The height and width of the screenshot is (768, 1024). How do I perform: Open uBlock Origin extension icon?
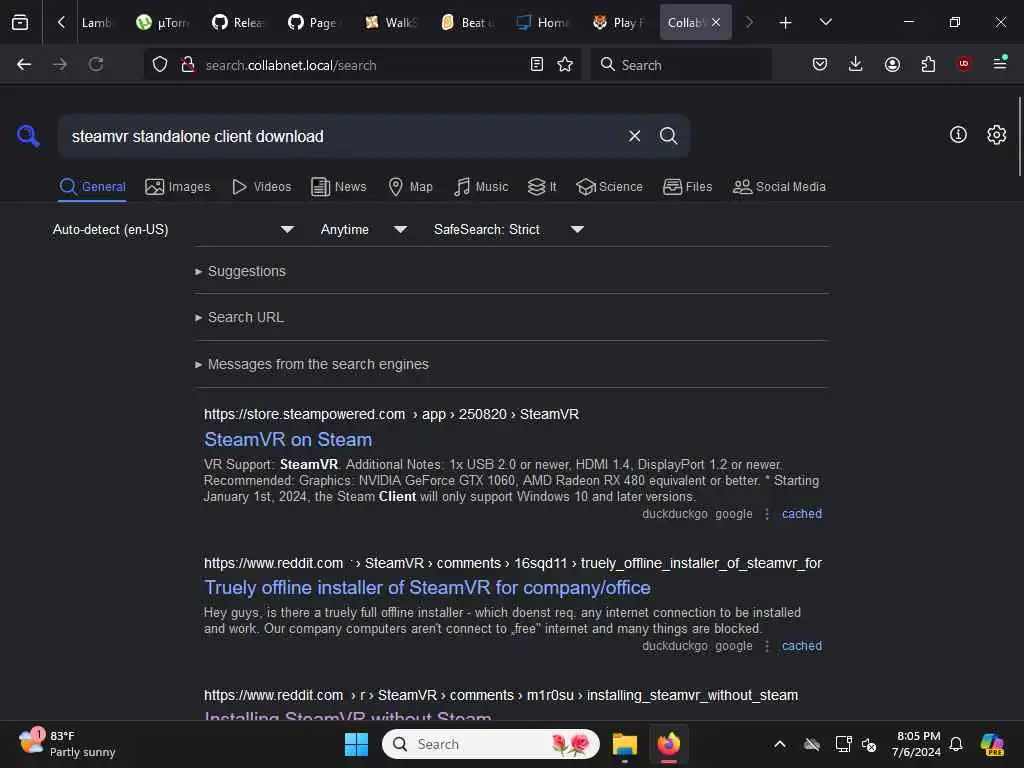click(x=963, y=64)
